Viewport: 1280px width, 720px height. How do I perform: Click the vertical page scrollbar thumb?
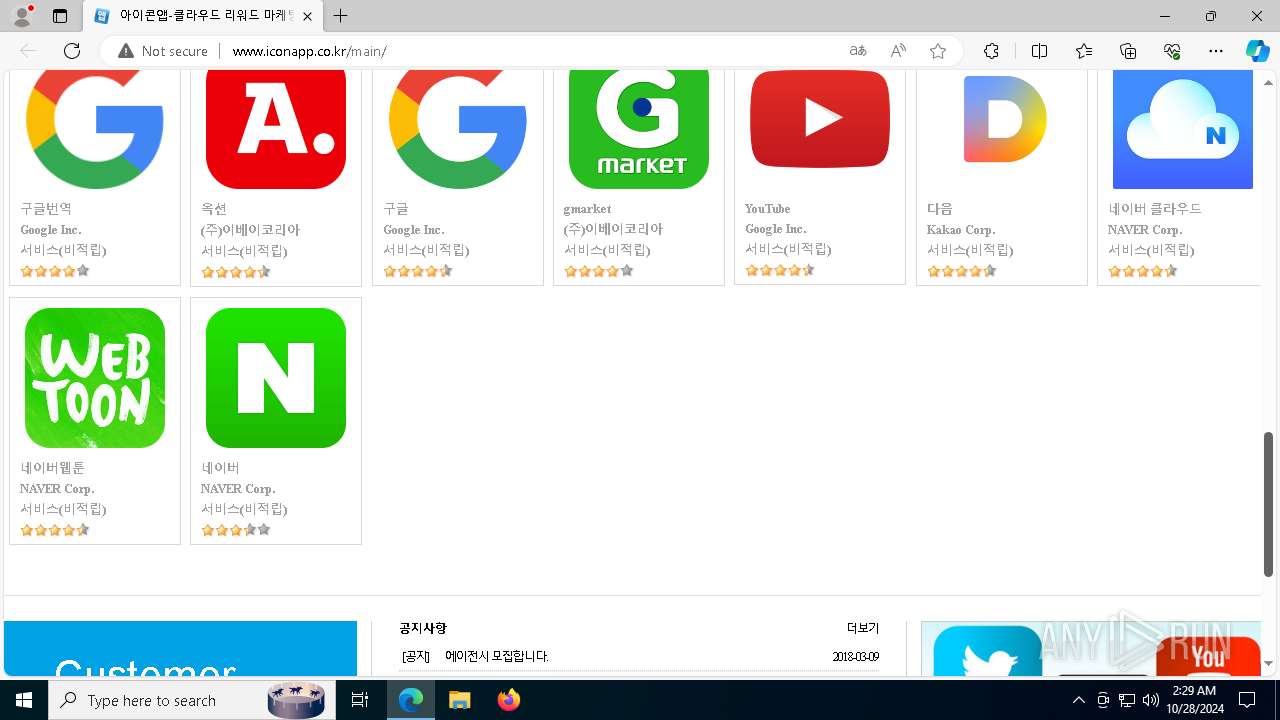(1269, 503)
